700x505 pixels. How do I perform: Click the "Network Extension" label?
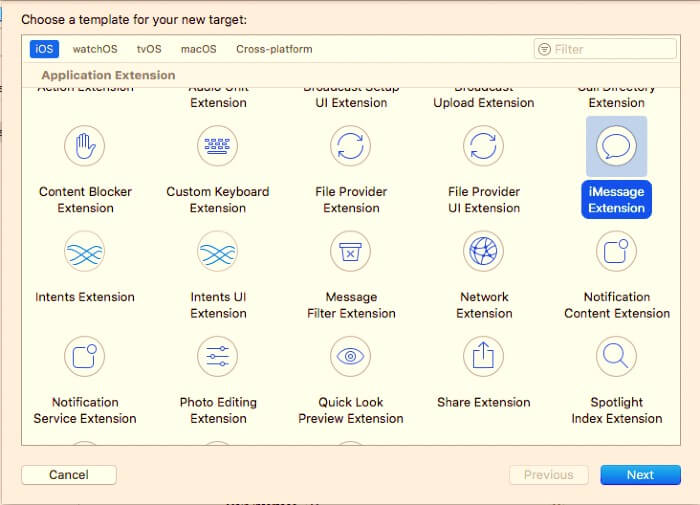click(484, 305)
